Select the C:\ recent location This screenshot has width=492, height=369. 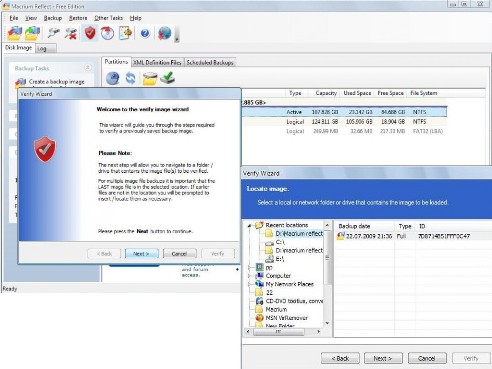point(280,242)
